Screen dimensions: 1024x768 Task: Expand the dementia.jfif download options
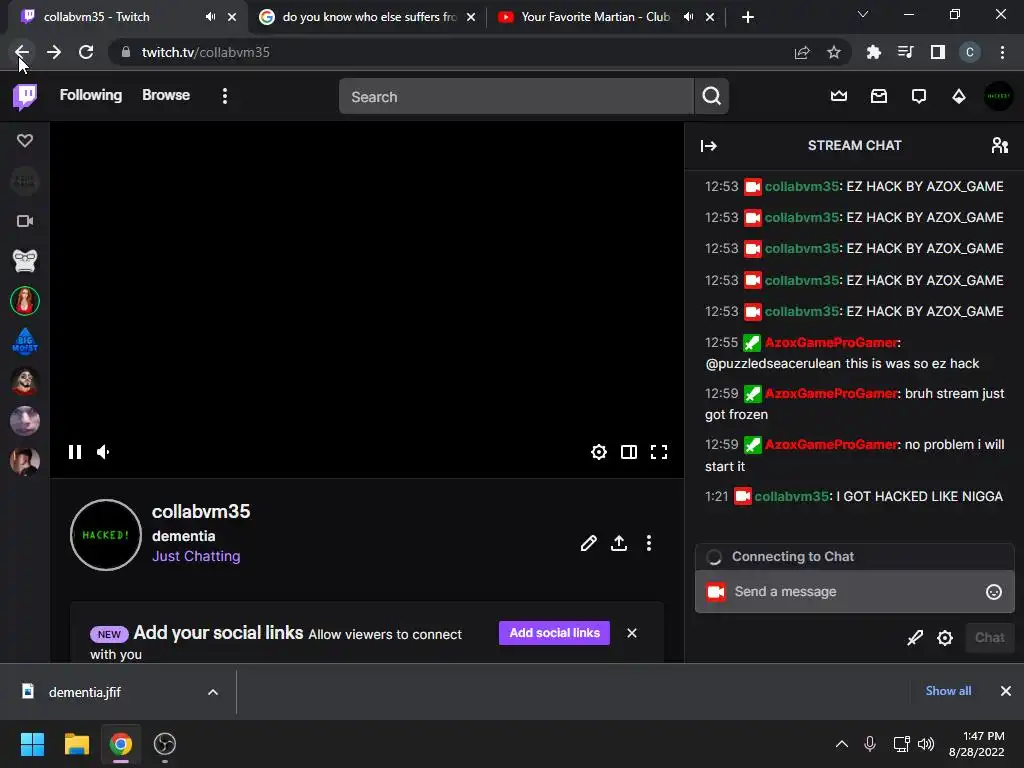click(213, 692)
